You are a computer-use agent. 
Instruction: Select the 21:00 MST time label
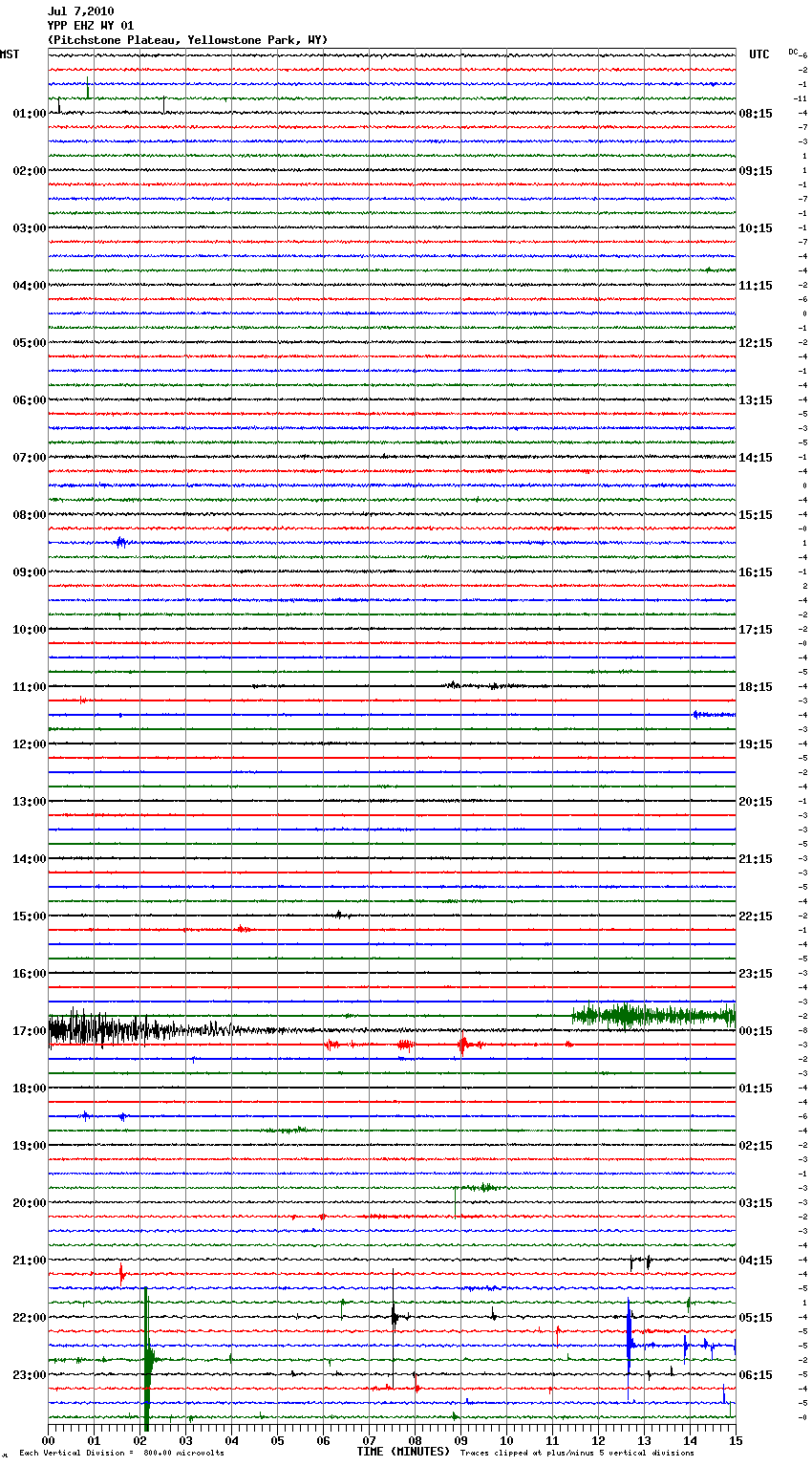[x=30, y=1261]
